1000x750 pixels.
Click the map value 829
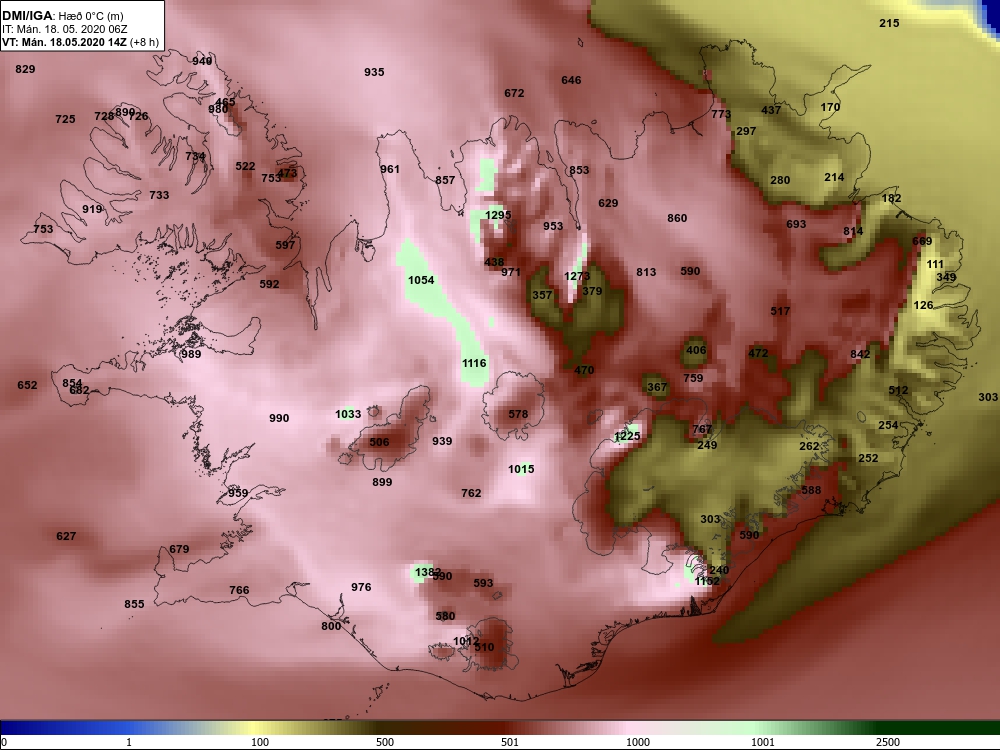pyautogui.click(x=26, y=69)
